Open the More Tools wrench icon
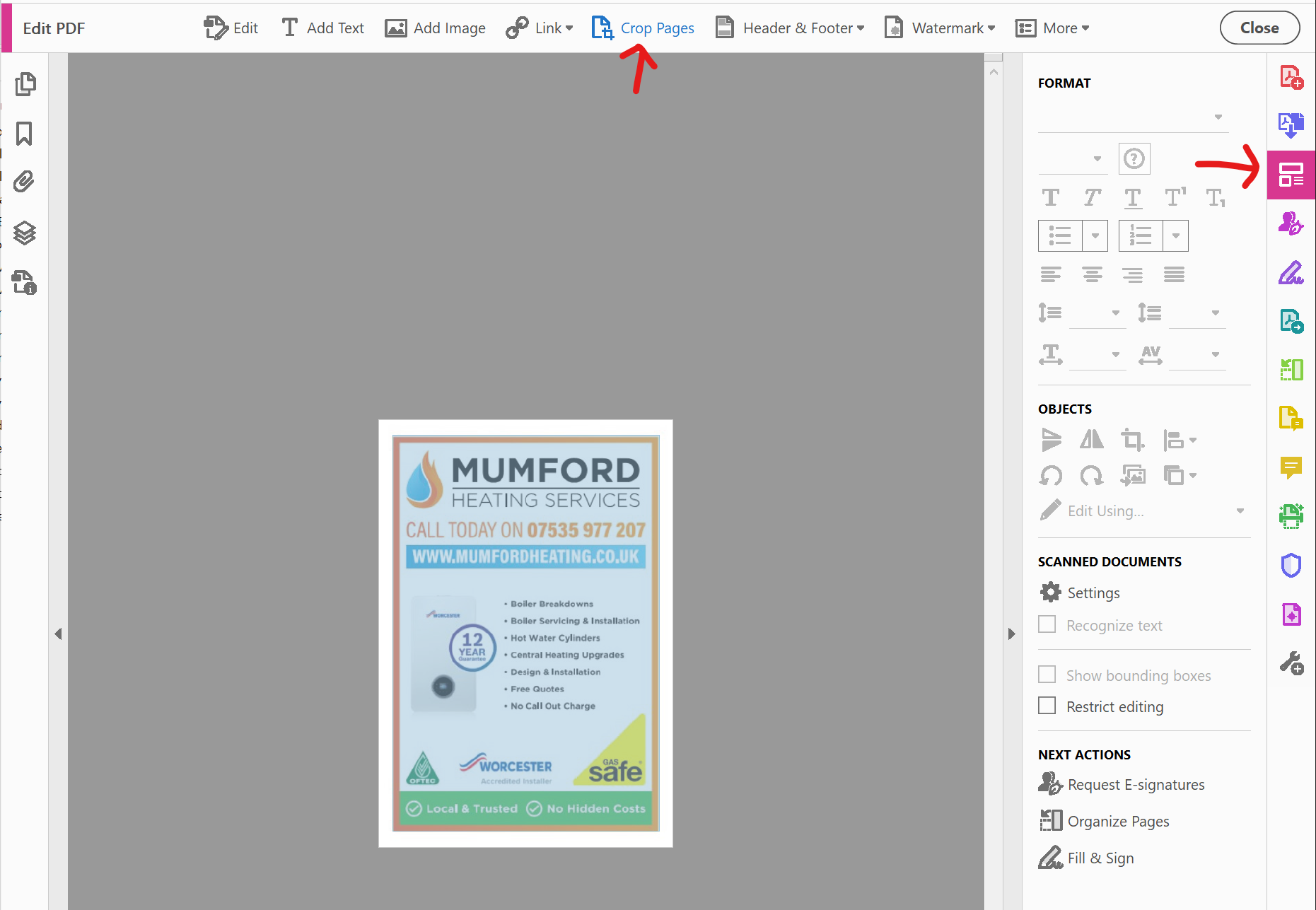The image size is (1316, 910). (x=1291, y=663)
